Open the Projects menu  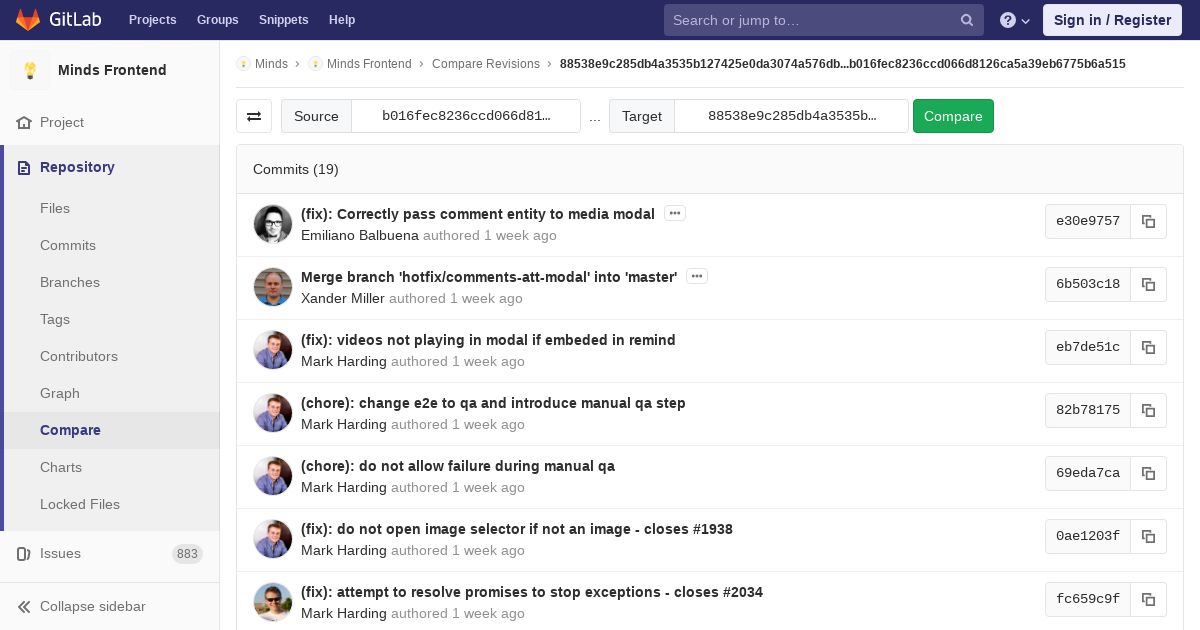click(x=153, y=20)
